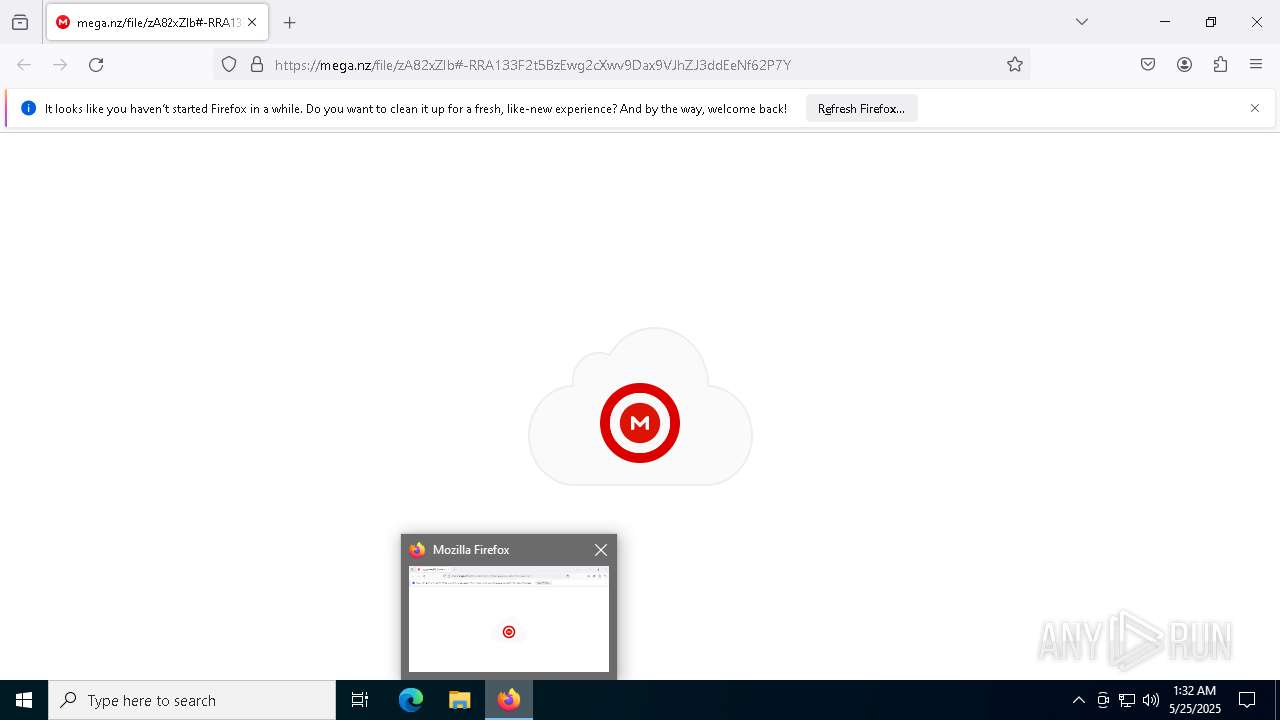
Task: Open Firefox application hamburger menu
Action: (x=1256, y=65)
